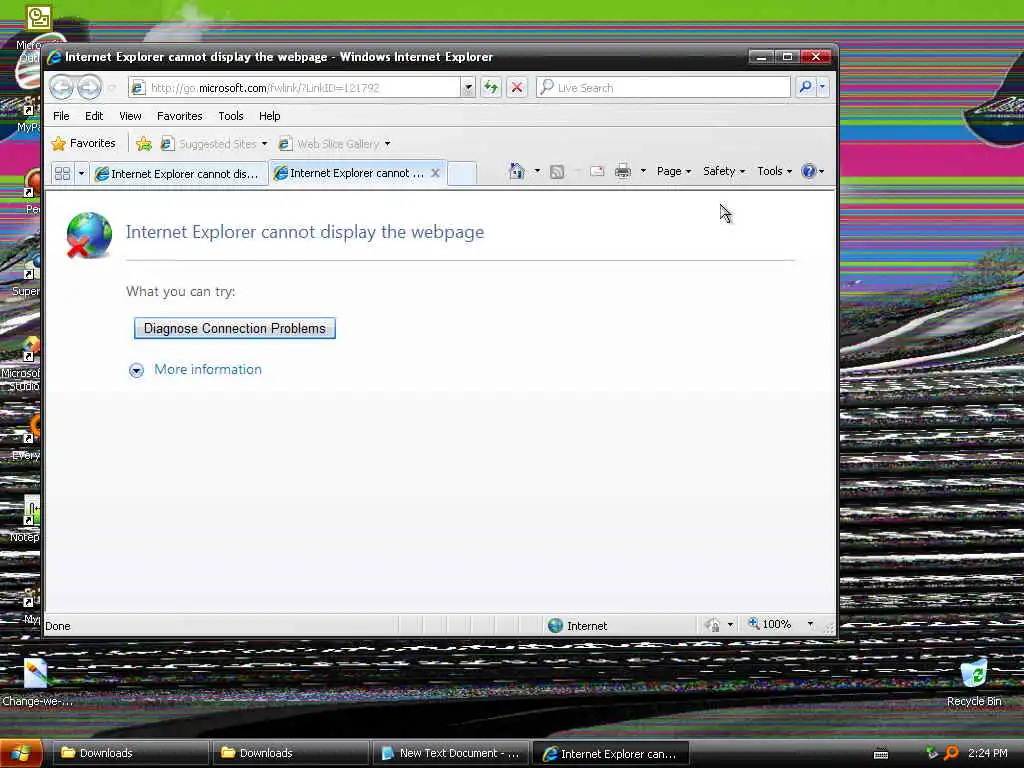This screenshot has width=1024, height=768.
Task: Click the Home icon in command bar
Action: tap(517, 171)
